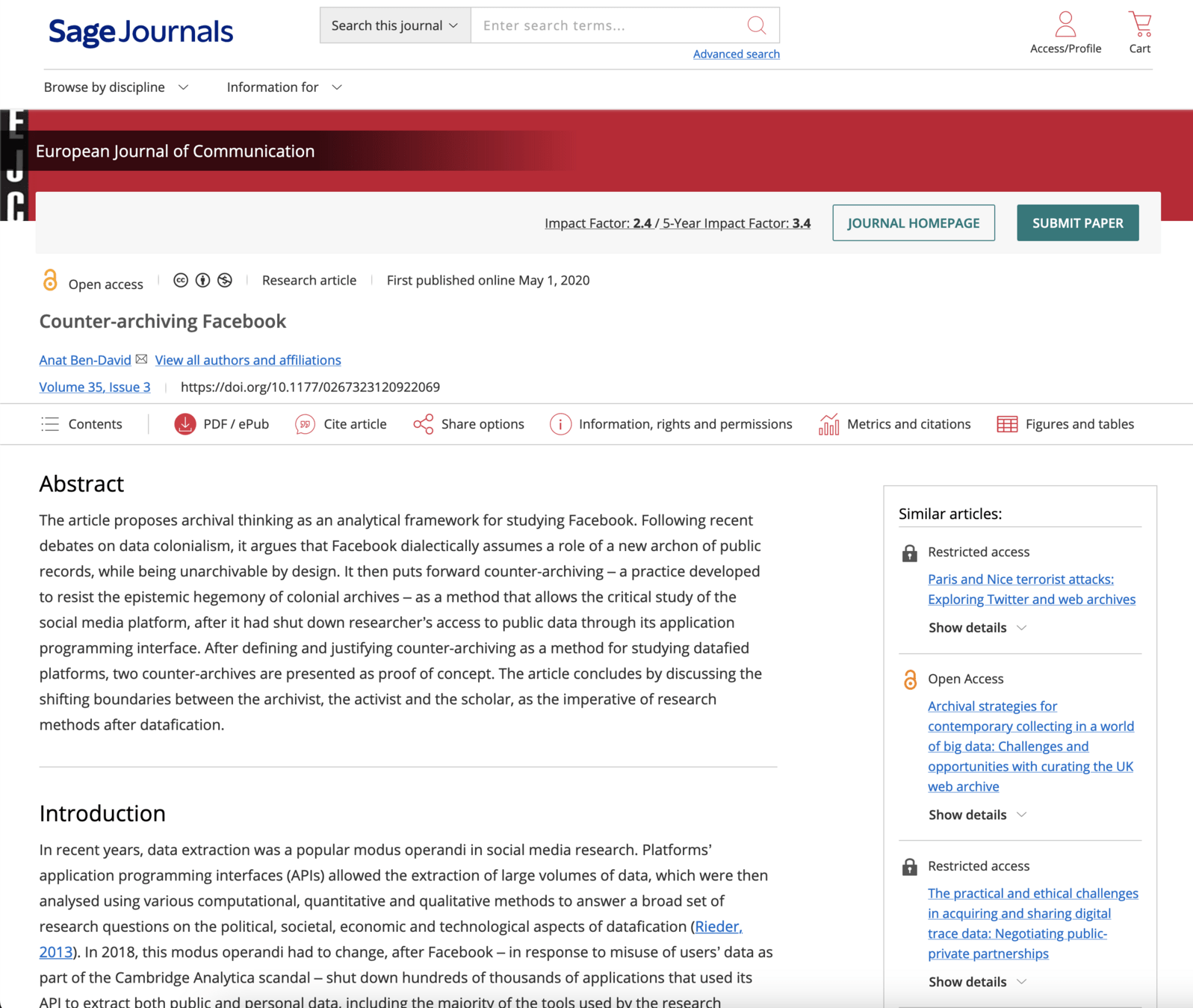This screenshot has height=1008, width=1193.
Task: Click the Information circle icon
Action: [560, 424]
